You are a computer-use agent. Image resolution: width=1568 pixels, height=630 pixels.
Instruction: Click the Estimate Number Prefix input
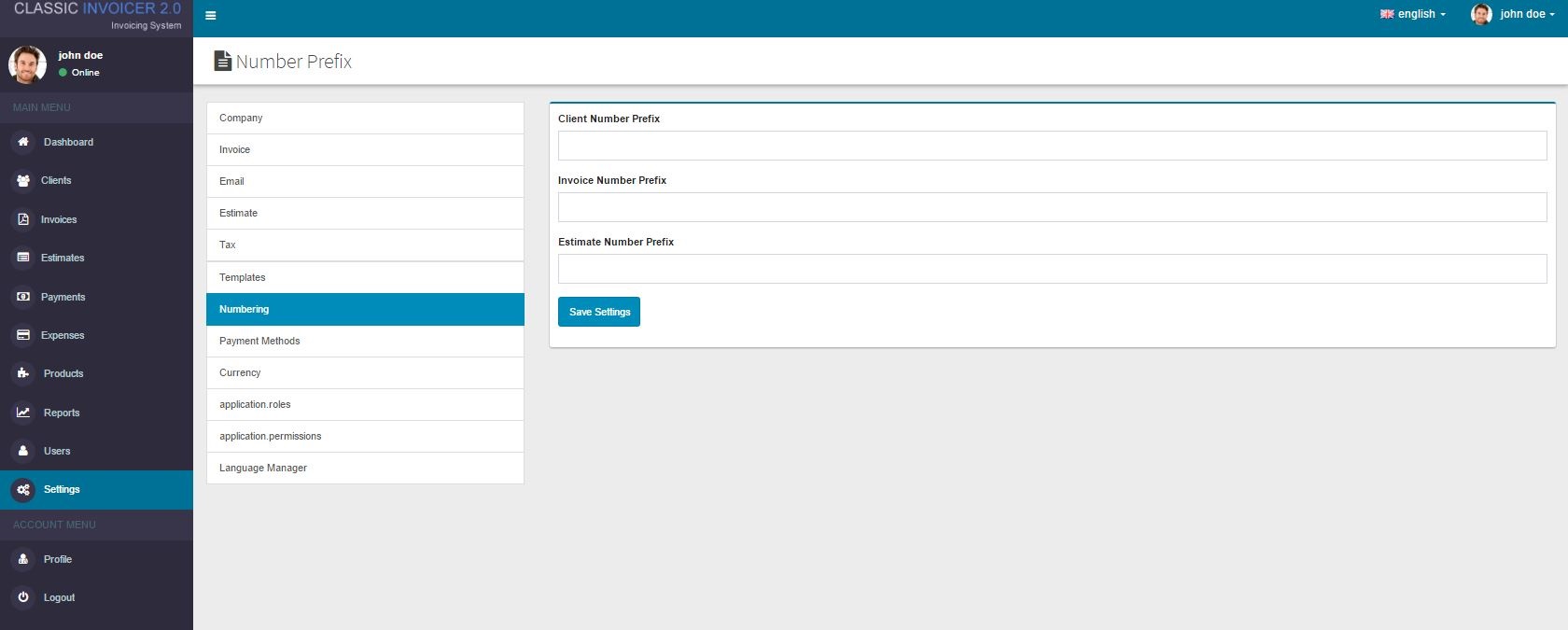[1052, 269]
